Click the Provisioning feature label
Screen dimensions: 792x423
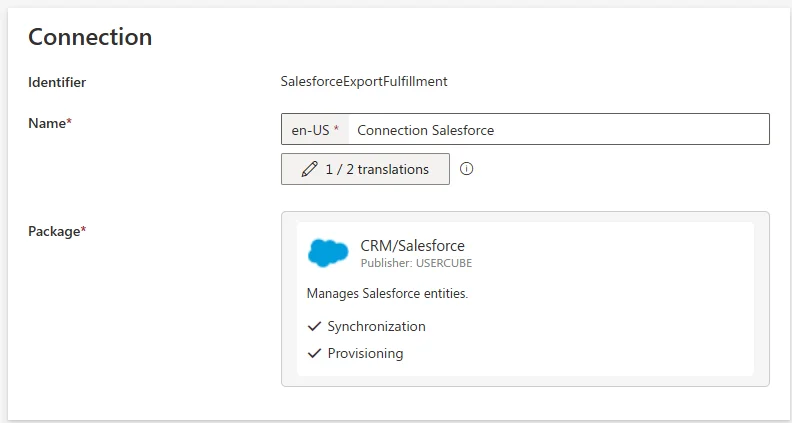click(365, 353)
